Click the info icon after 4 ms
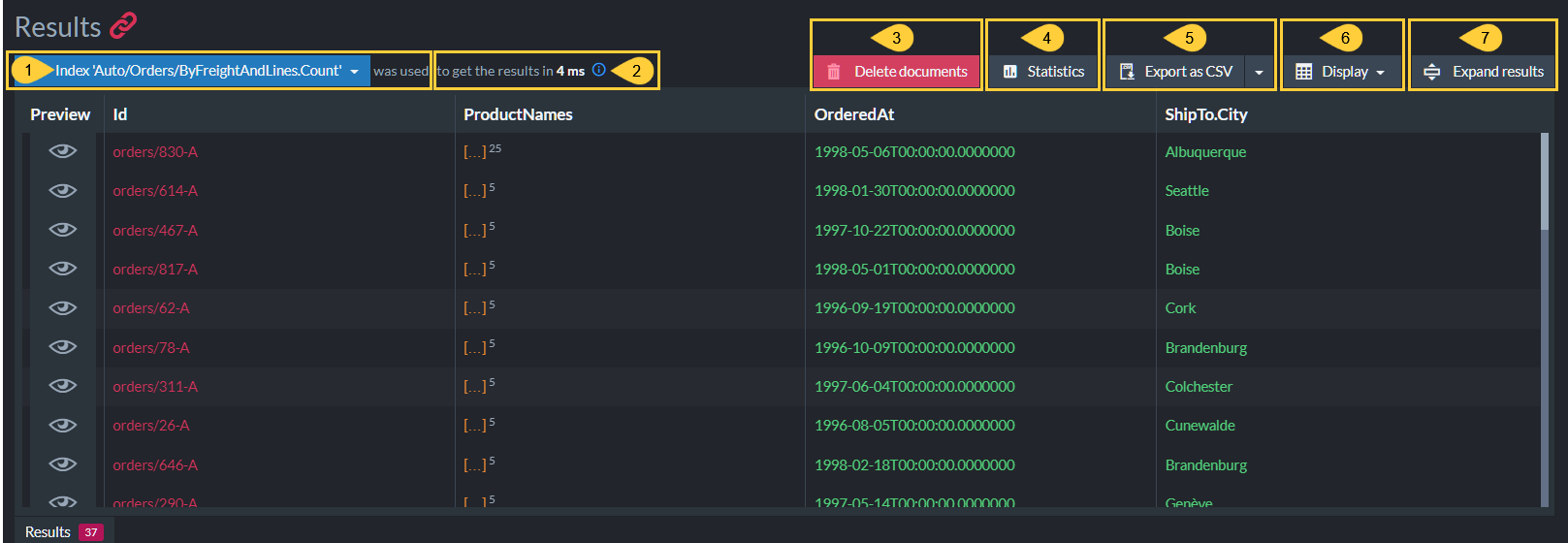Screen dimensions: 1568x543 [x=599, y=70]
